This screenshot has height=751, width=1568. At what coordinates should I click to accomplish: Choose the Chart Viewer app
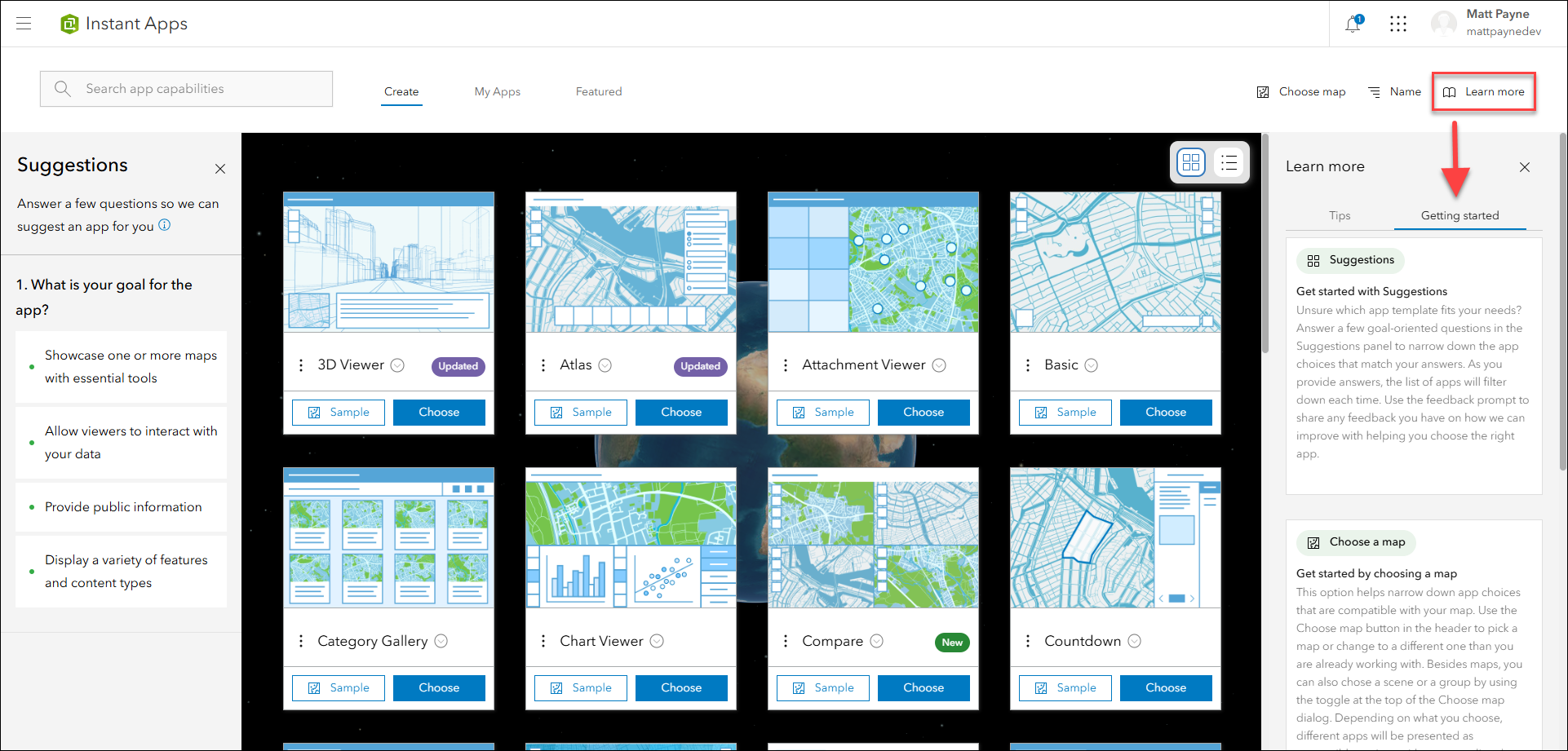pos(681,688)
